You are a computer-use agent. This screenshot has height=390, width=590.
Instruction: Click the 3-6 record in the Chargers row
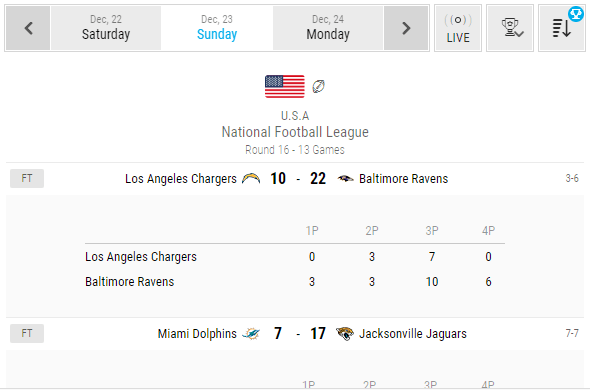(x=572, y=178)
